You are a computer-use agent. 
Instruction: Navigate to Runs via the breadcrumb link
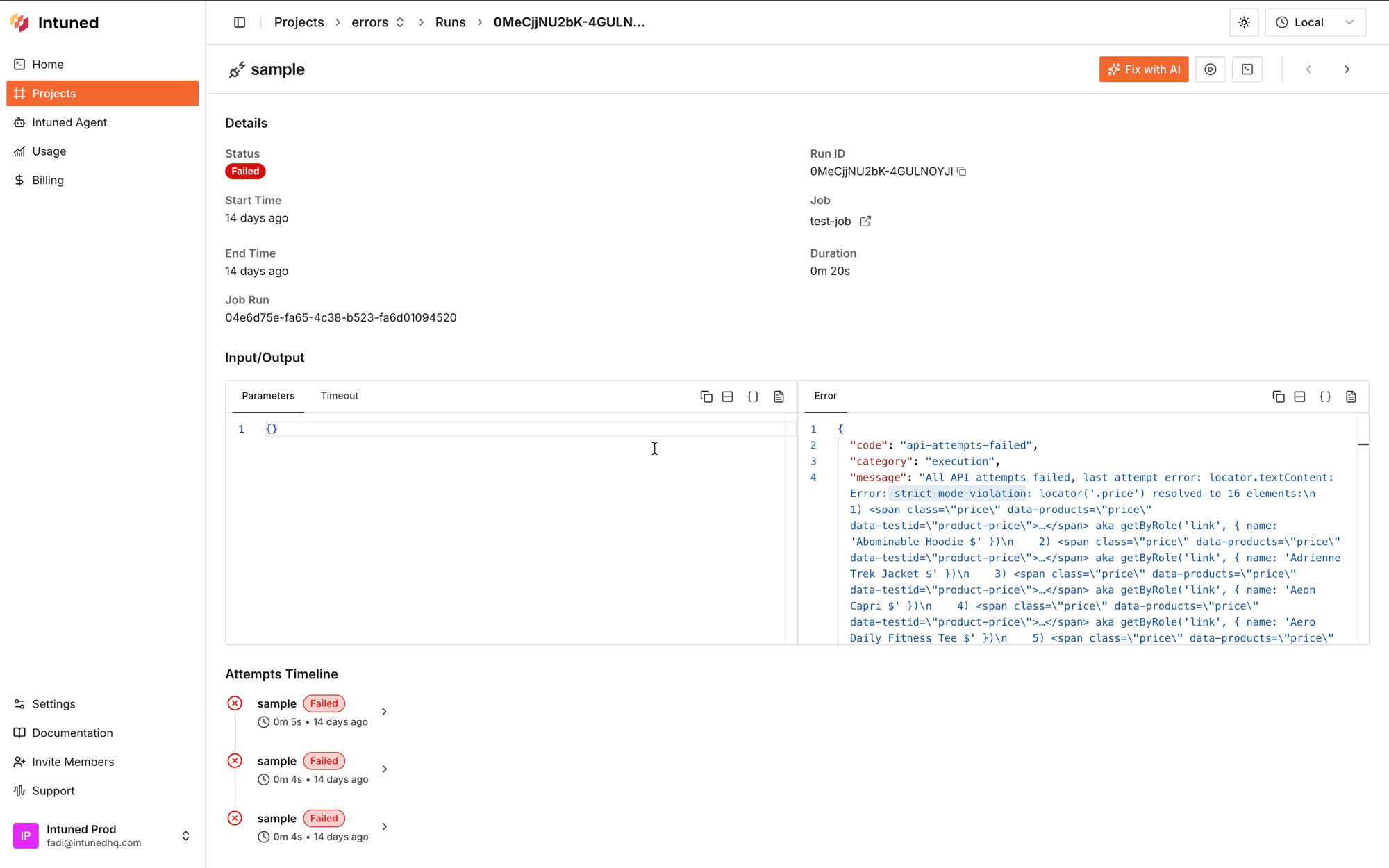pyautogui.click(x=450, y=22)
